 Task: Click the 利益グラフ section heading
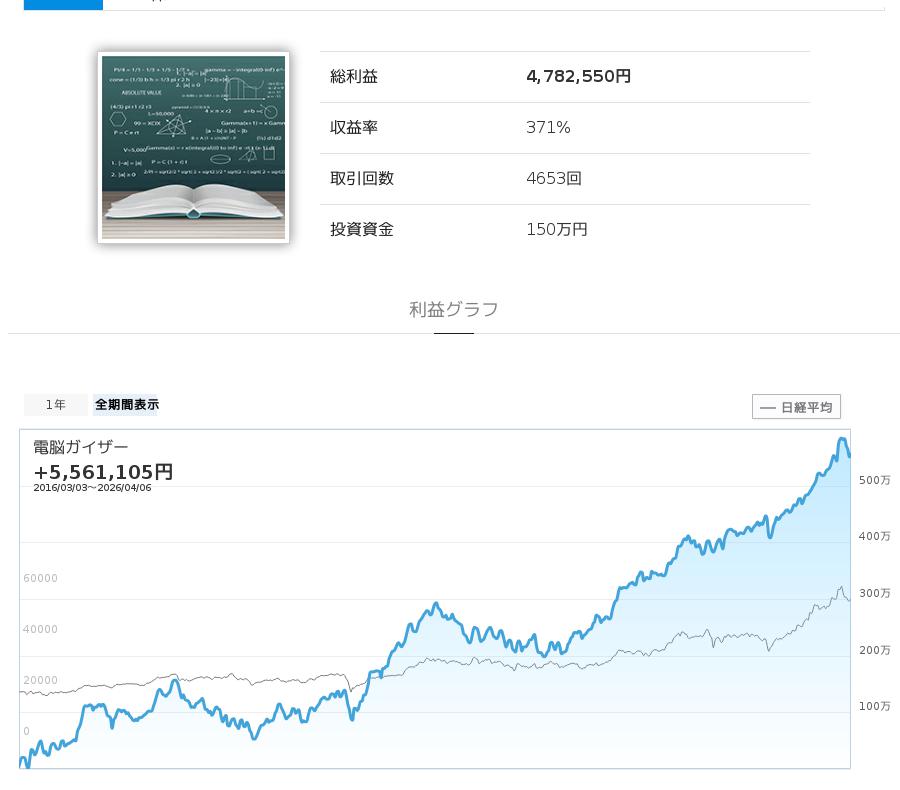[x=453, y=310]
